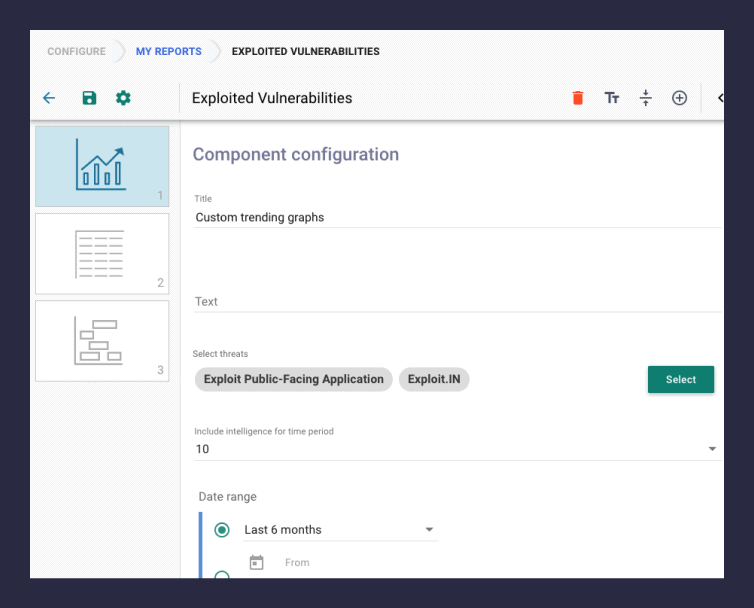This screenshot has height=608, width=754.
Task: Insert page break divider icon
Action: click(x=645, y=98)
